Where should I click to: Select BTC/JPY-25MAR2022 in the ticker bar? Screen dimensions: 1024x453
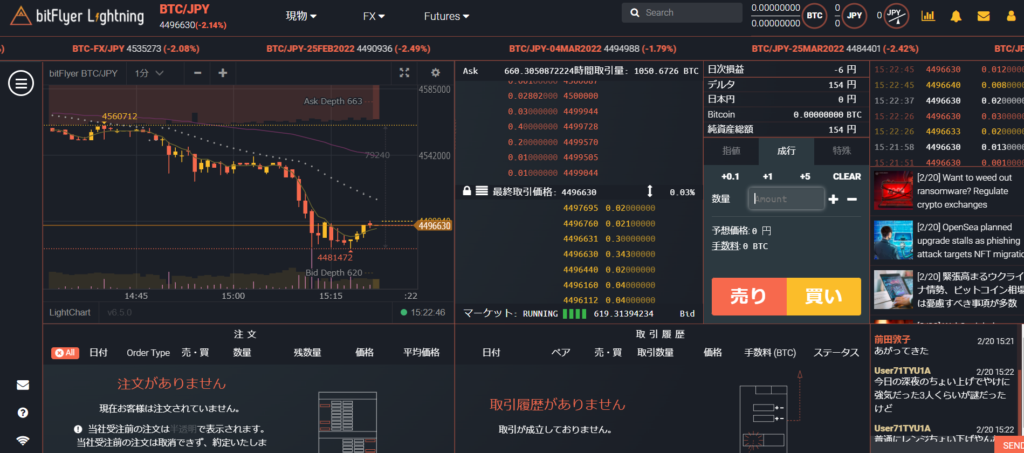point(835,49)
